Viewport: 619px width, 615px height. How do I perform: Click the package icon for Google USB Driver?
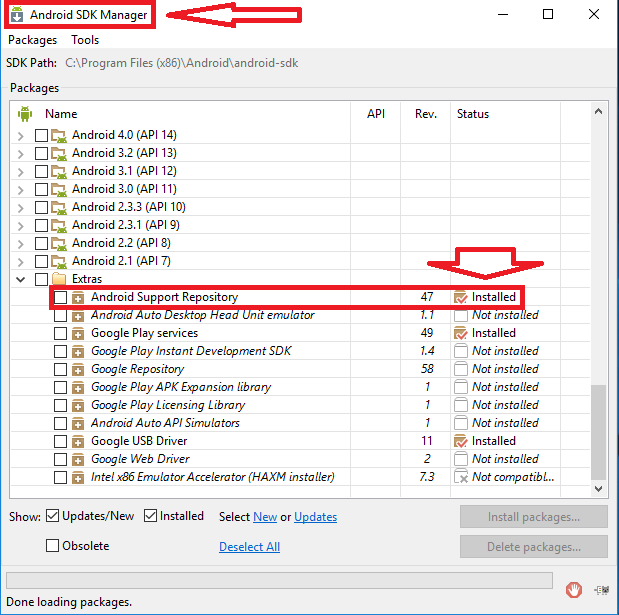click(x=78, y=441)
